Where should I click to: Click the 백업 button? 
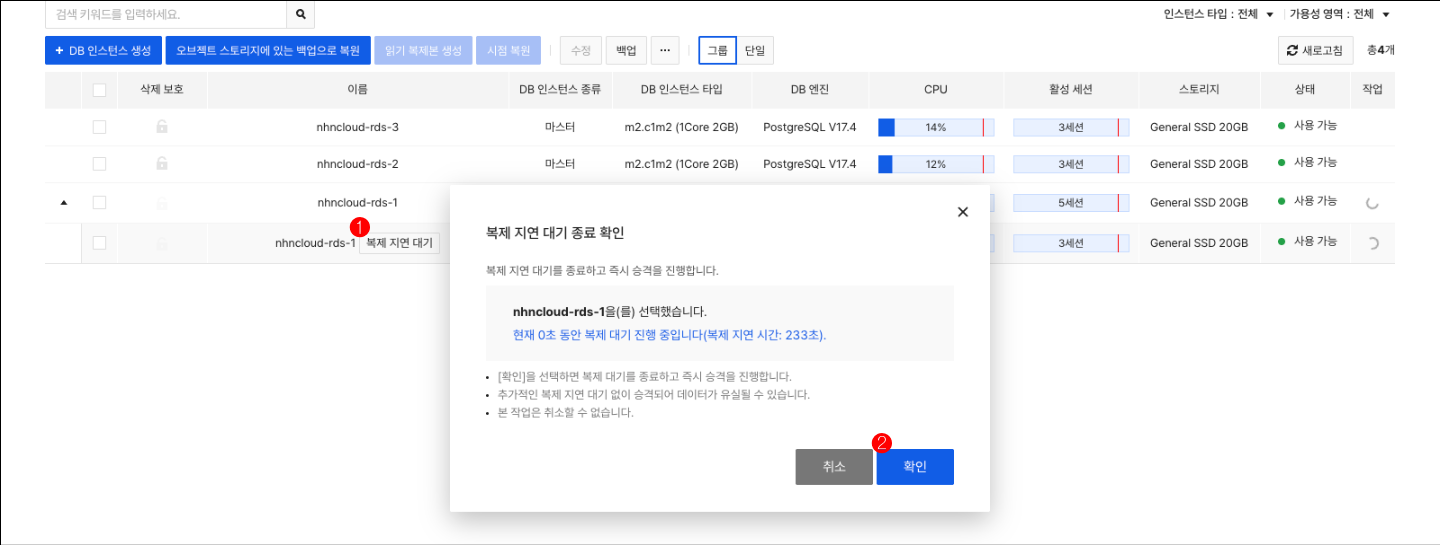[626, 50]
